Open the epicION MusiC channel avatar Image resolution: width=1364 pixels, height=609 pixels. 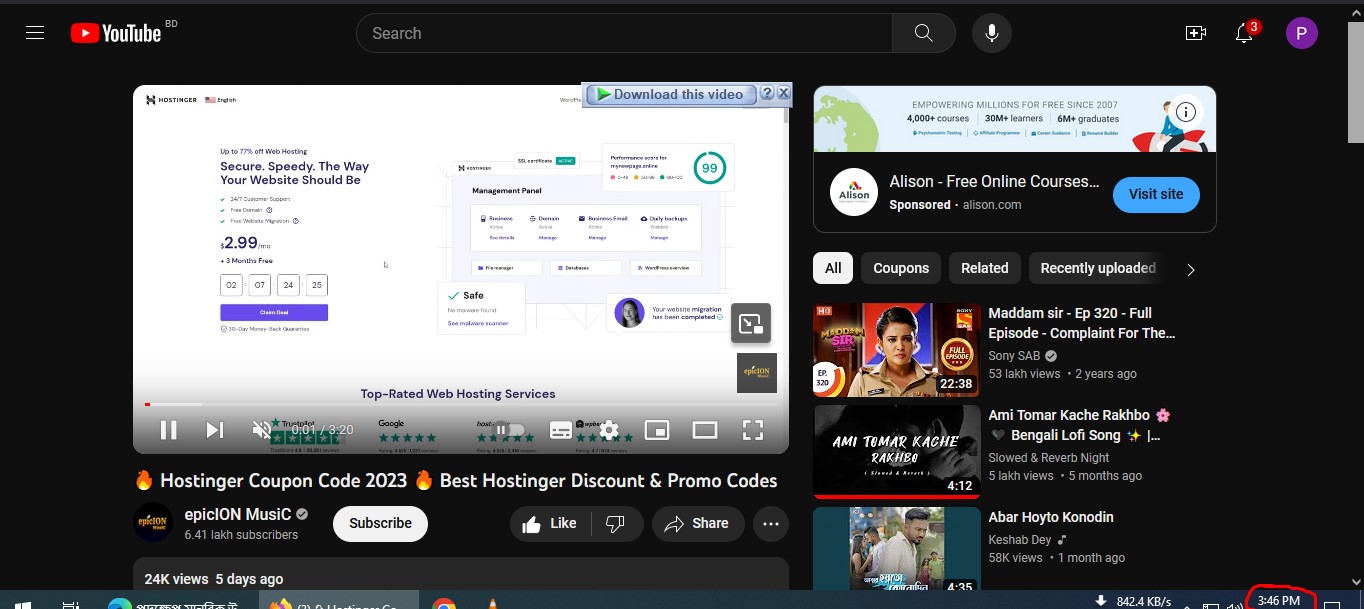pos(153,523)
